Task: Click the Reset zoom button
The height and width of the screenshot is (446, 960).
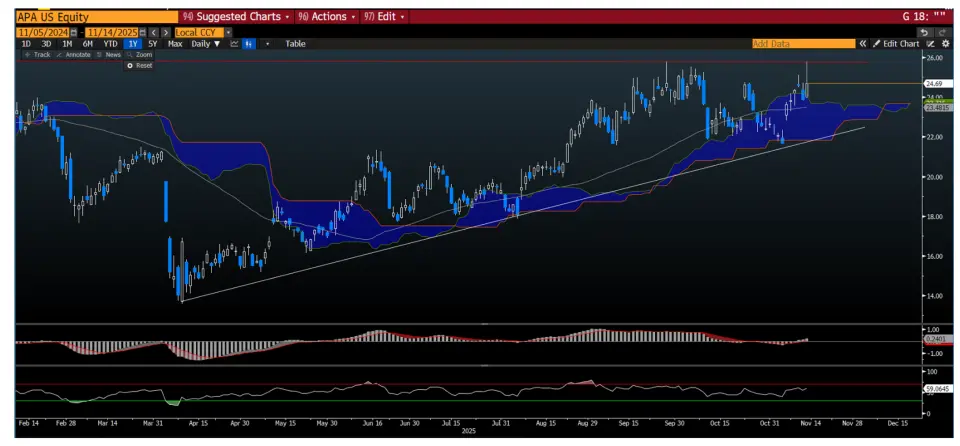Action: pyautogui.click(x=139, y=65)
